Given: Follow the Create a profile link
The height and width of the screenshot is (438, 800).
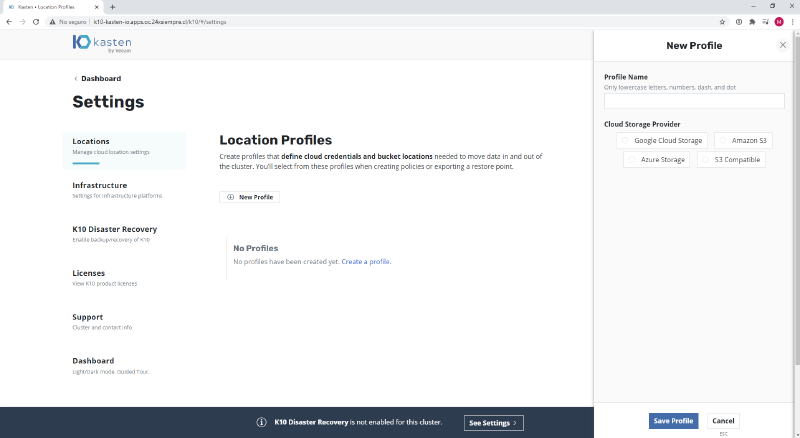Looking at the screenshot, I should click(x=366, y=261).
